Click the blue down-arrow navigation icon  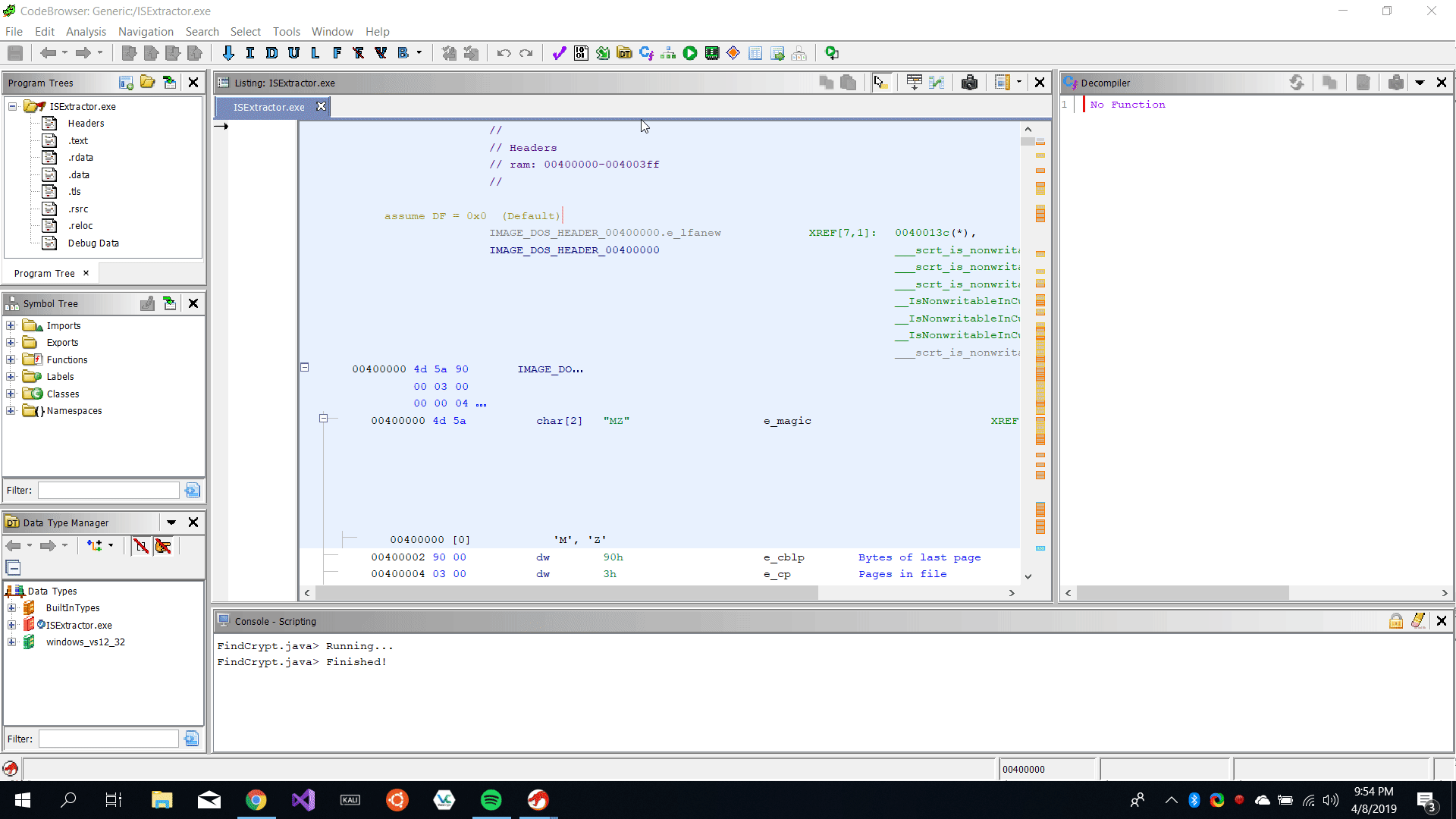[228, 53]
